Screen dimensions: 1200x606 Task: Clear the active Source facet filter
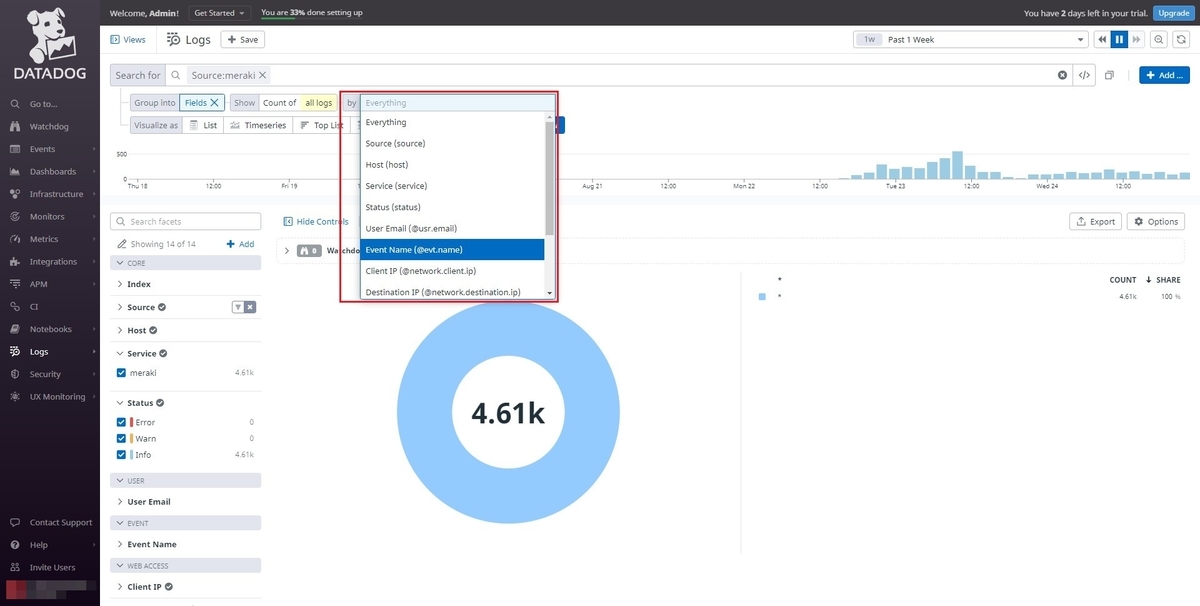(x=250, y=307)
